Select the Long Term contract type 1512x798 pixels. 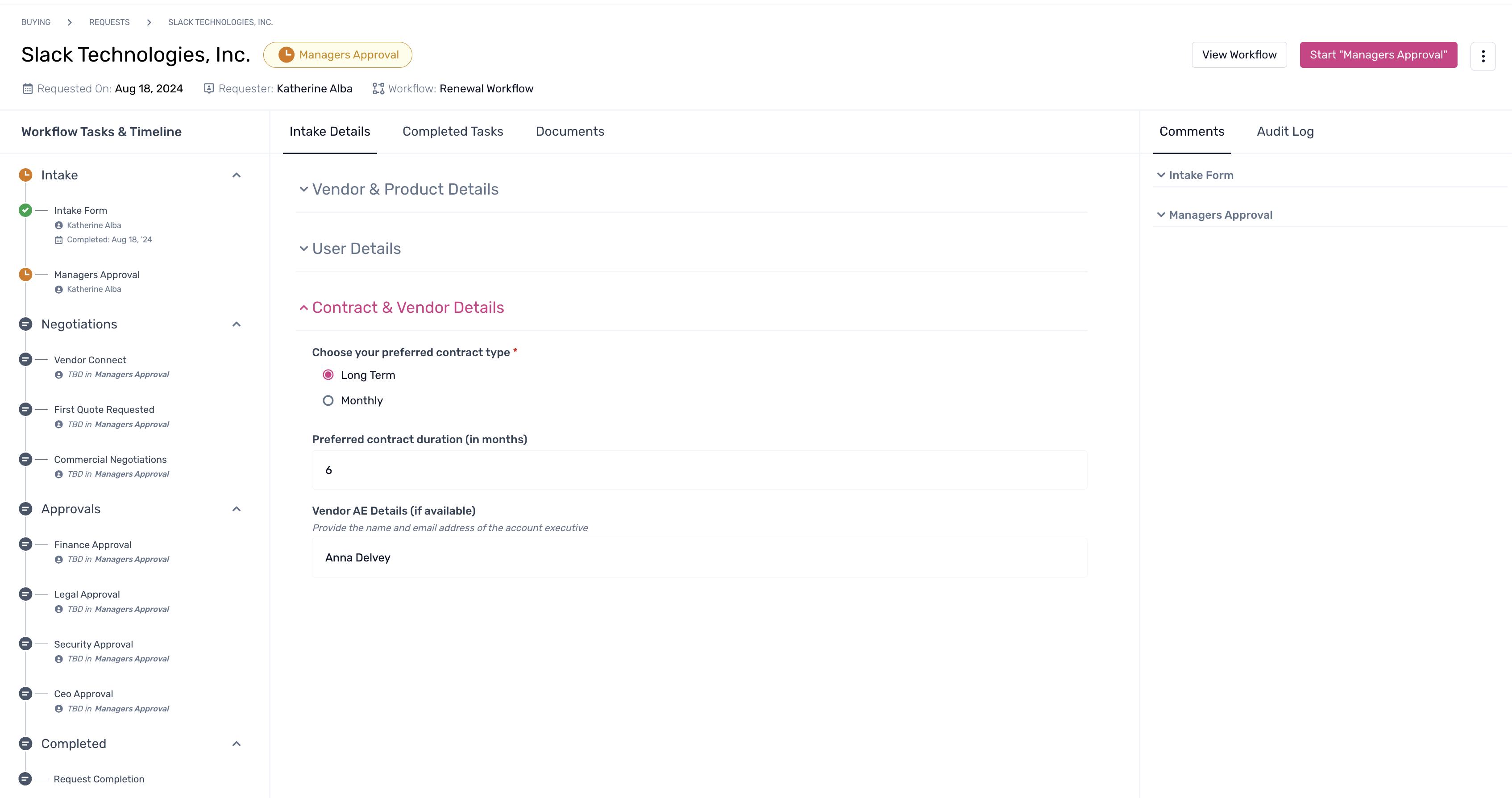click(x=328, y=374)
